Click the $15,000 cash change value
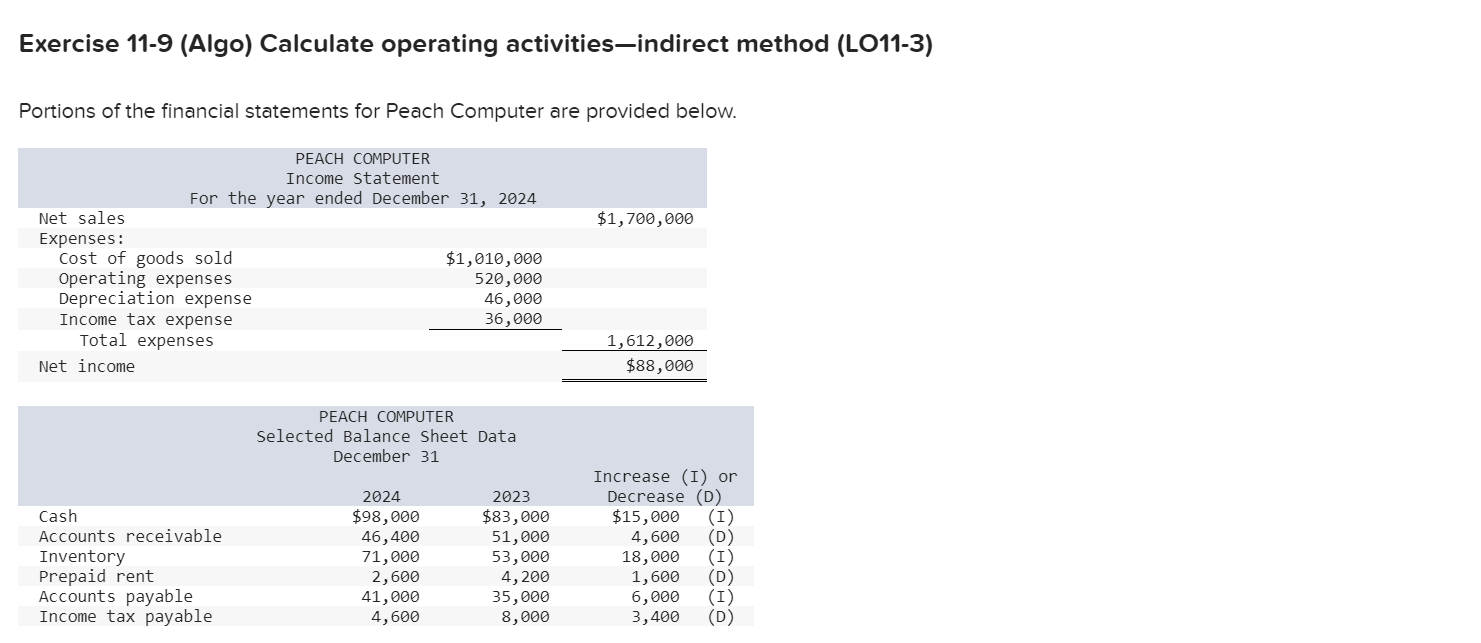 (646, 516)
